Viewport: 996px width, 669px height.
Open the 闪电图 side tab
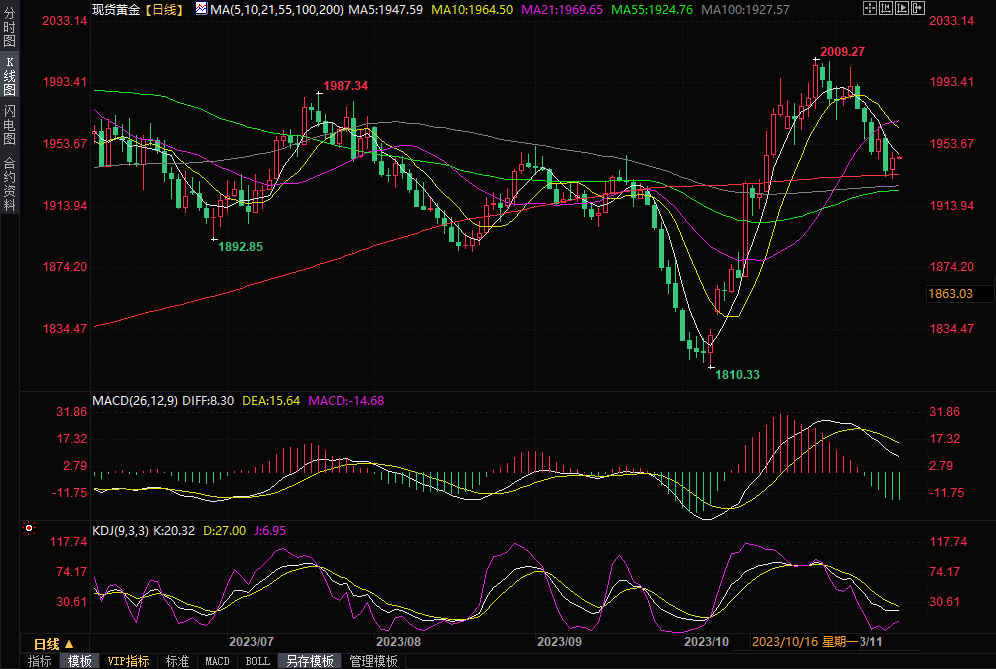pyautogui.click(x=9, y=122)
